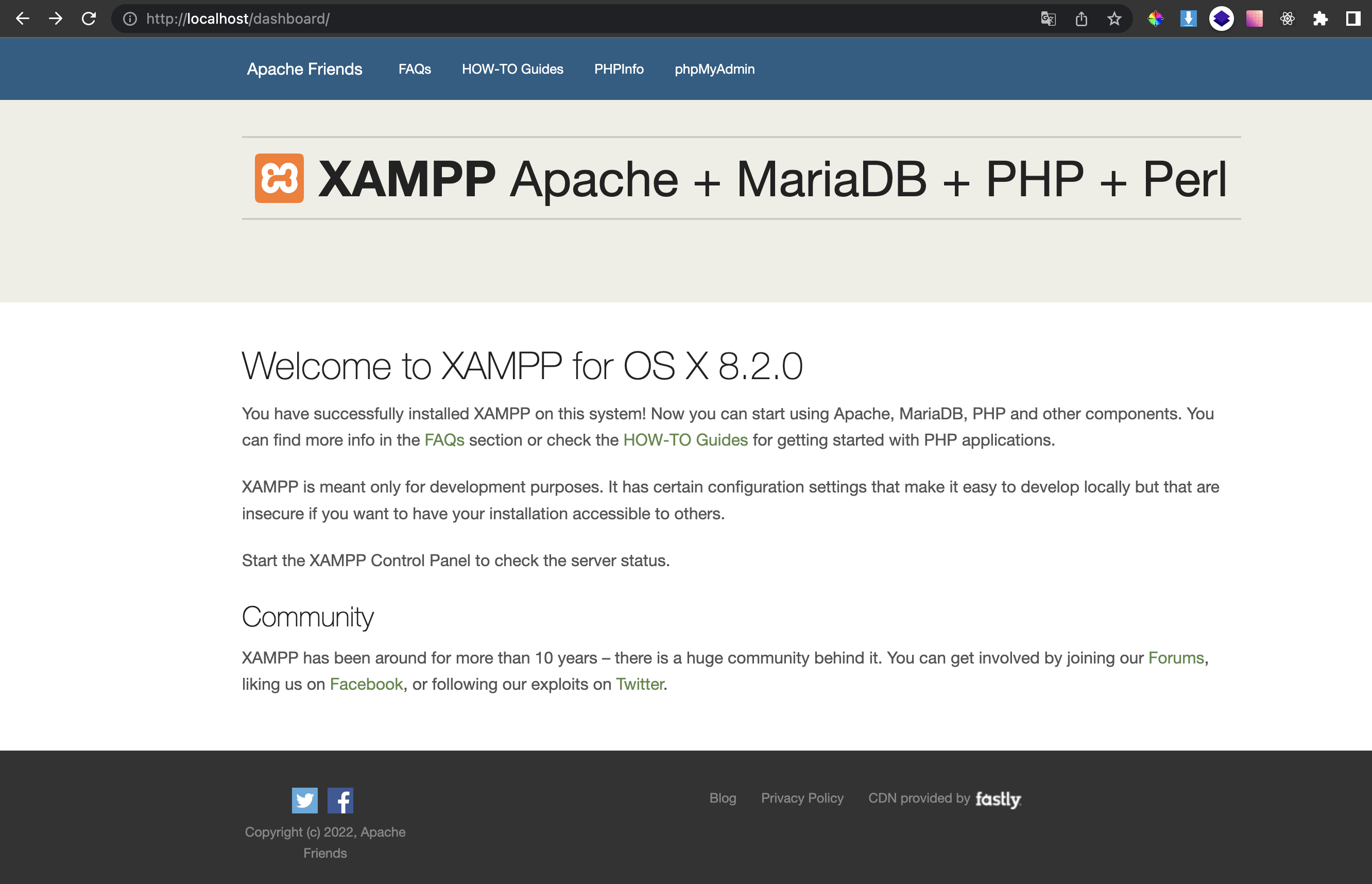Image resolution: width=1372 pixels, height=884 pixels.
Task: Open the Apache Friends home link
Action: click(305, 69)
